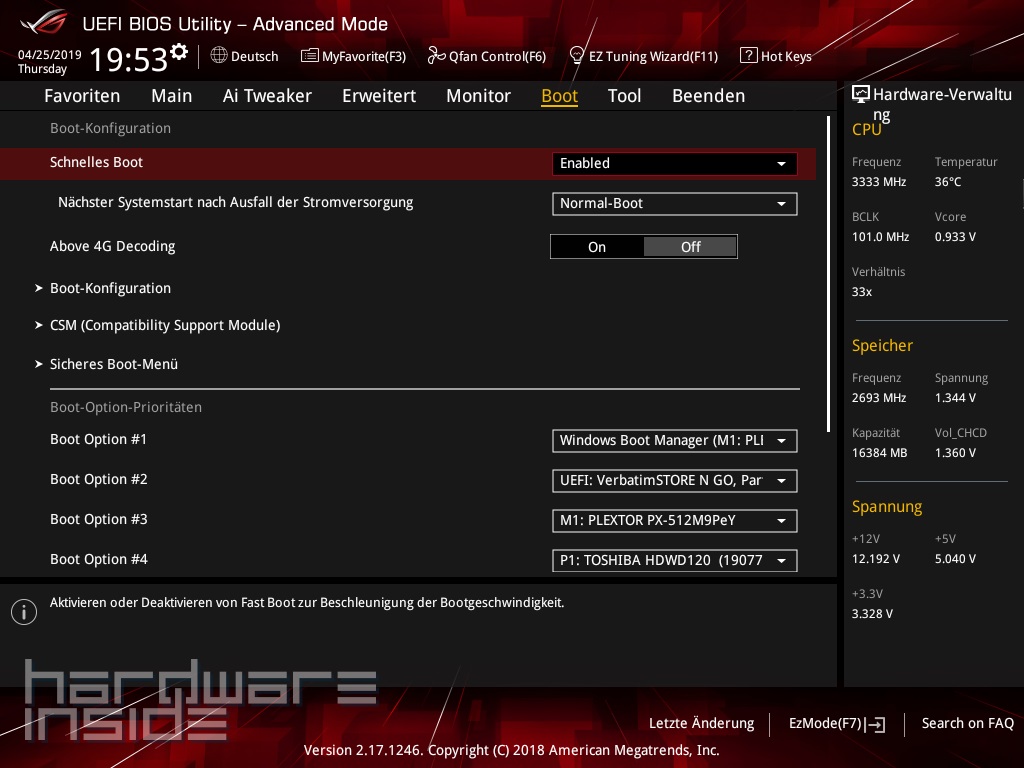Expand the Sicheres Boot-Menü submenu
The width and height of the screenshot is (1024, 768).
tap(113, 364)
